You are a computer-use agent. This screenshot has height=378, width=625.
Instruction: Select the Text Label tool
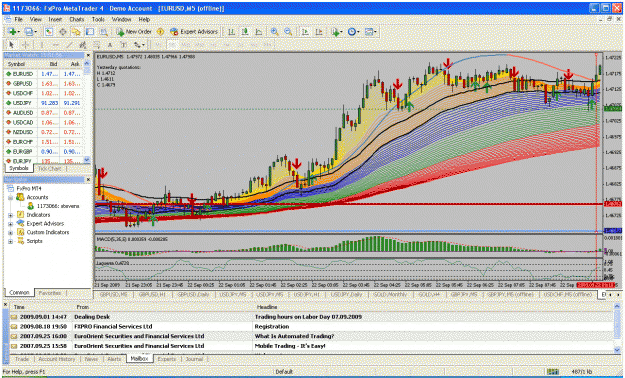pos(124,45)
